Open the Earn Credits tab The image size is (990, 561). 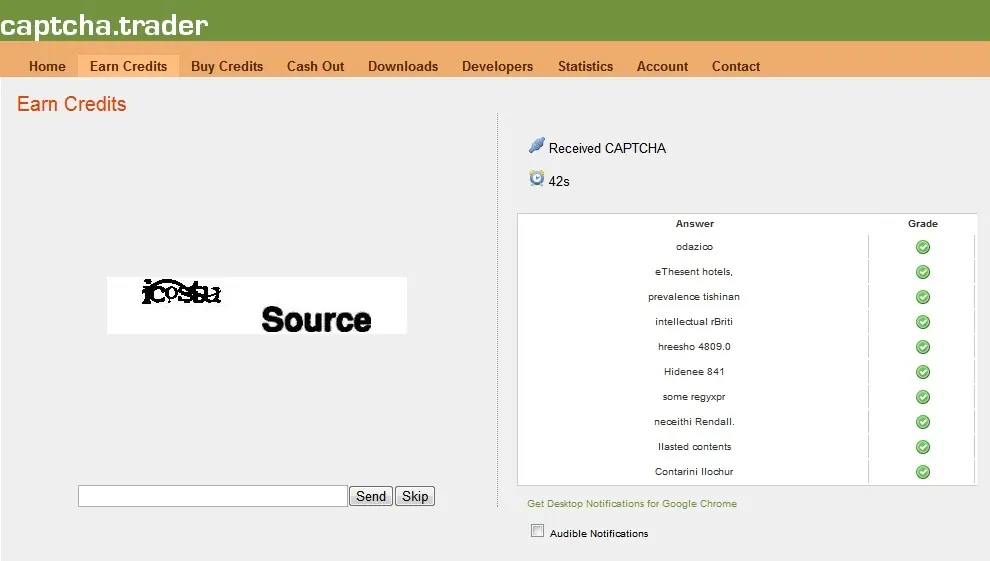128,66
